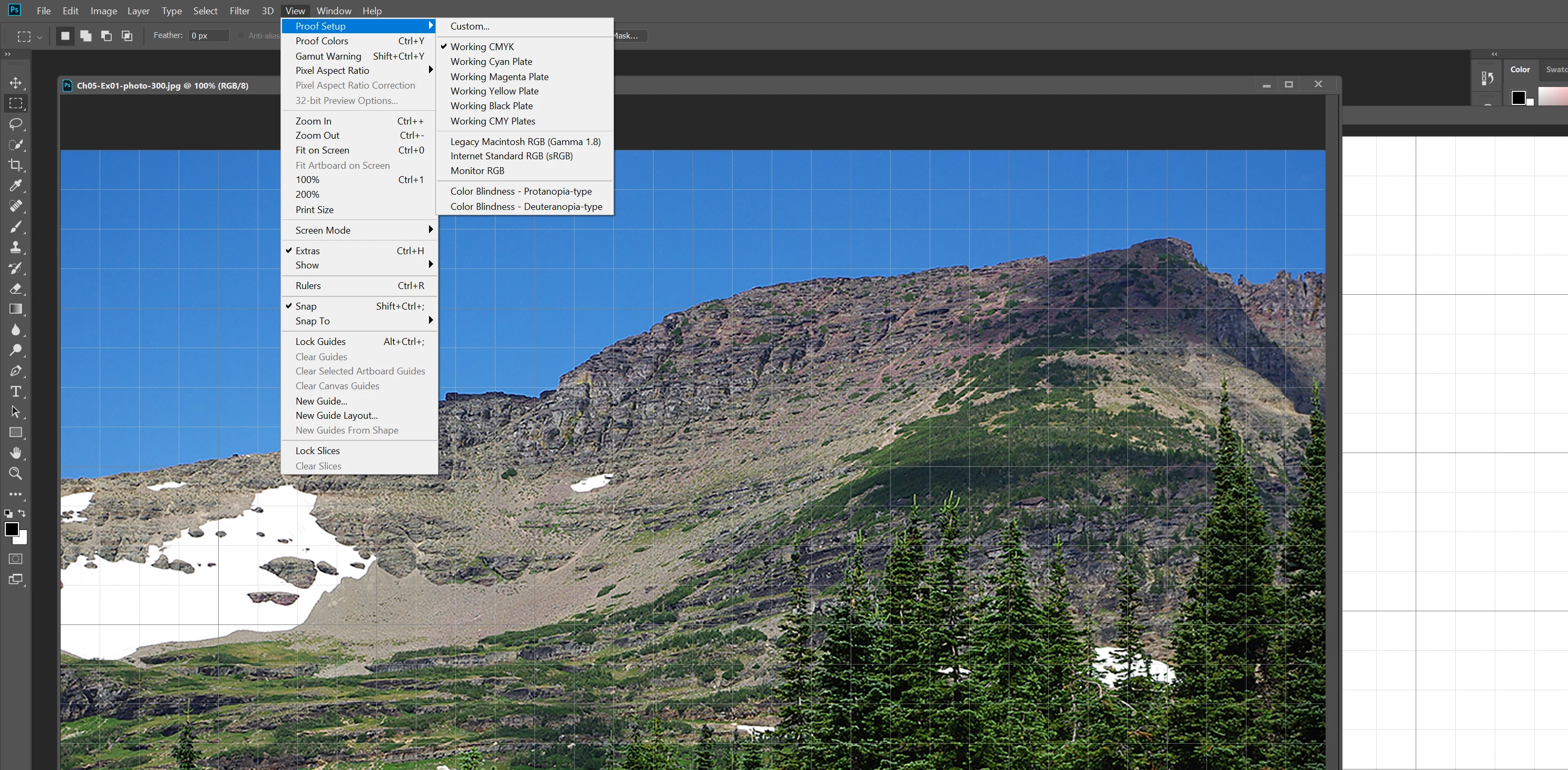
Task: Click the foreground color swatch in toolbar
Action: coord(11,530)
